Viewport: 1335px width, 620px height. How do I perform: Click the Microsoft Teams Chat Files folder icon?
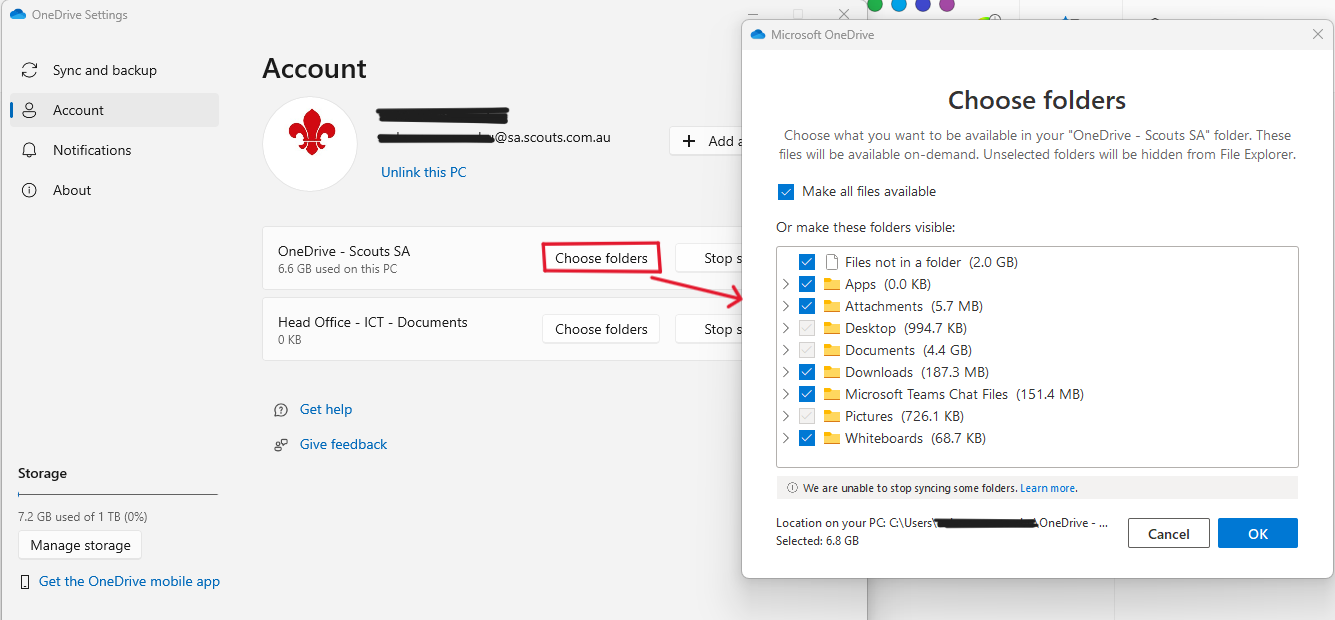coord(831,394)
